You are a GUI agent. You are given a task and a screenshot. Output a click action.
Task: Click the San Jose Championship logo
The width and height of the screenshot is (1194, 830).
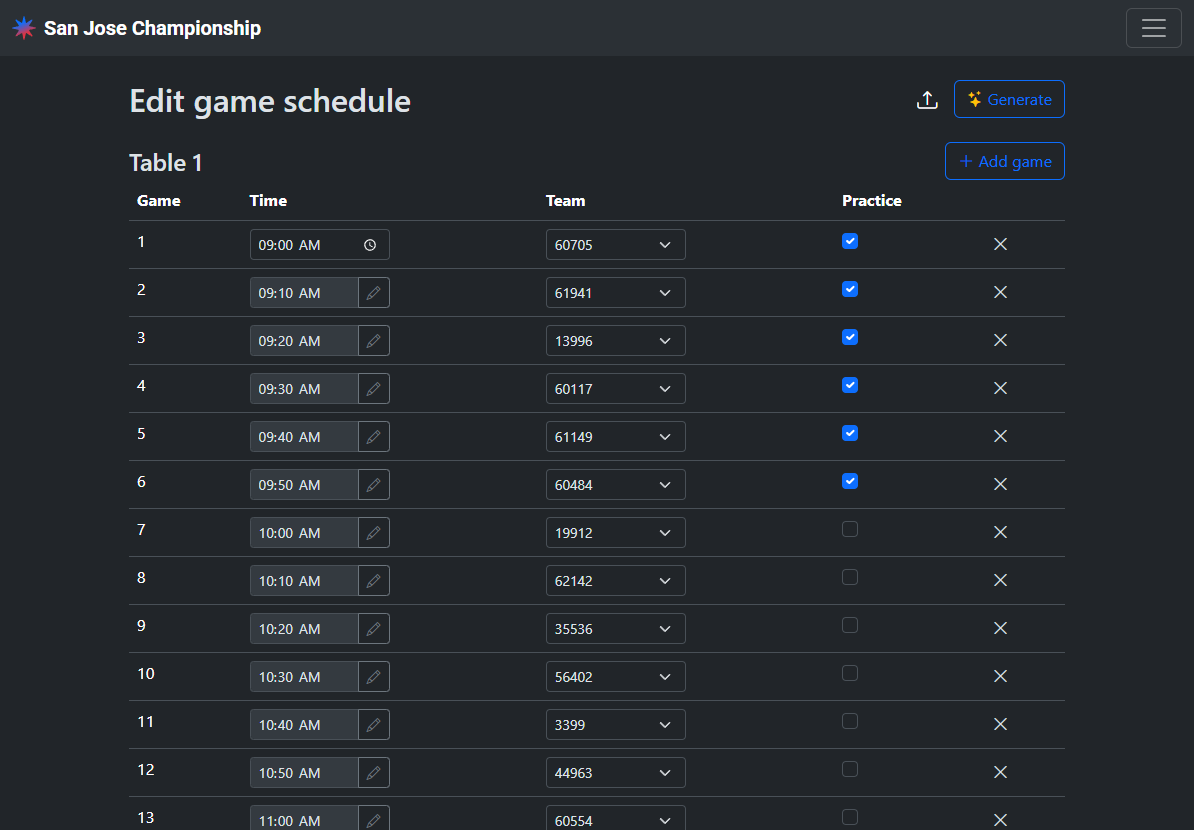pyautogui.click(x=24, y=28)
